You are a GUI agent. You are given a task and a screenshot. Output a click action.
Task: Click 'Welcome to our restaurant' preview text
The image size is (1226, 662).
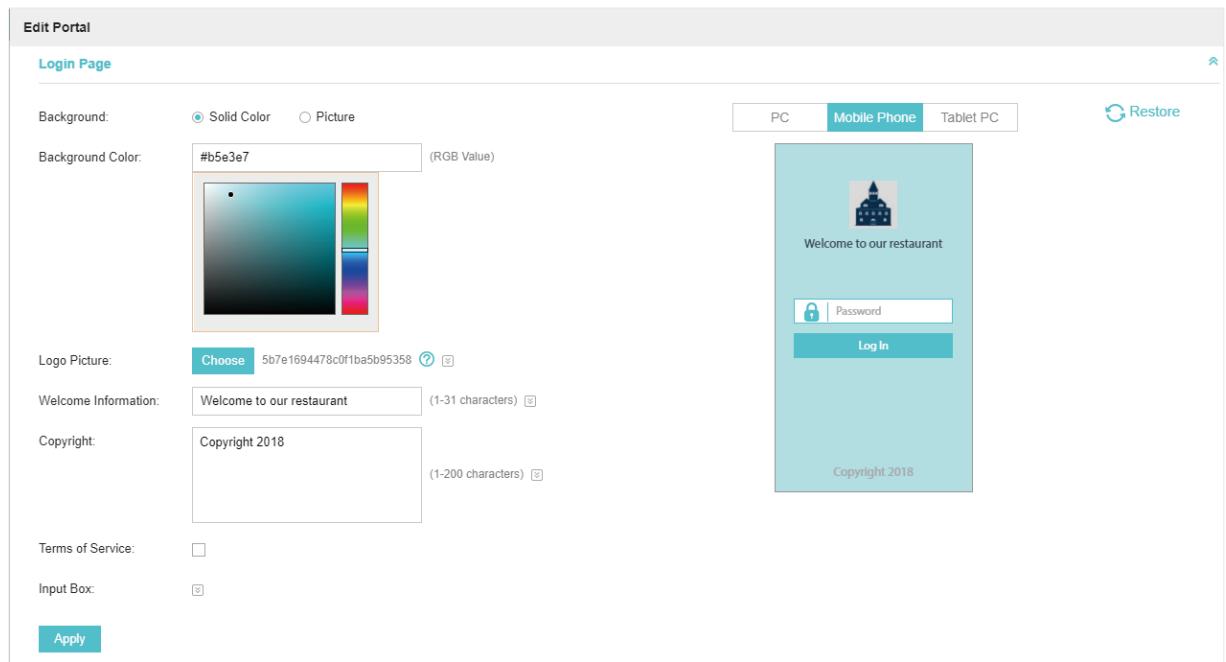pyautogui.click(x=873, y=243)
